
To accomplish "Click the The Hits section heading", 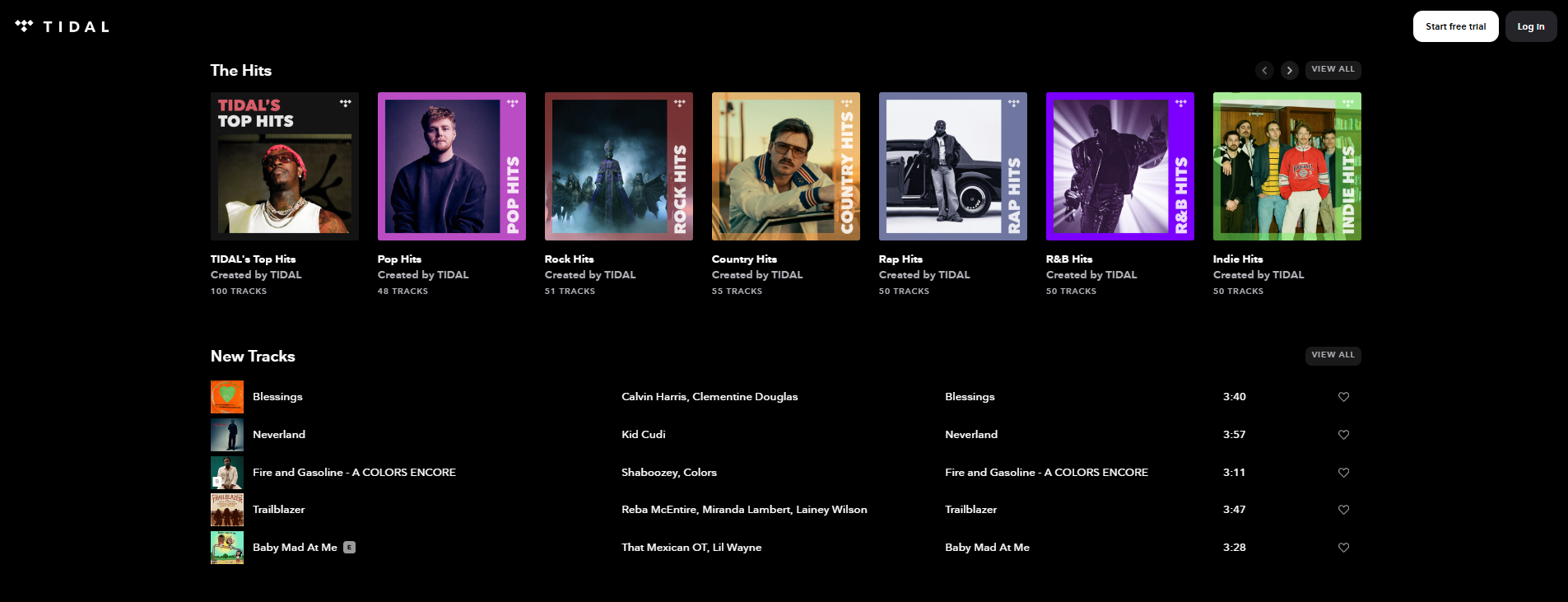I will (240, 71).
